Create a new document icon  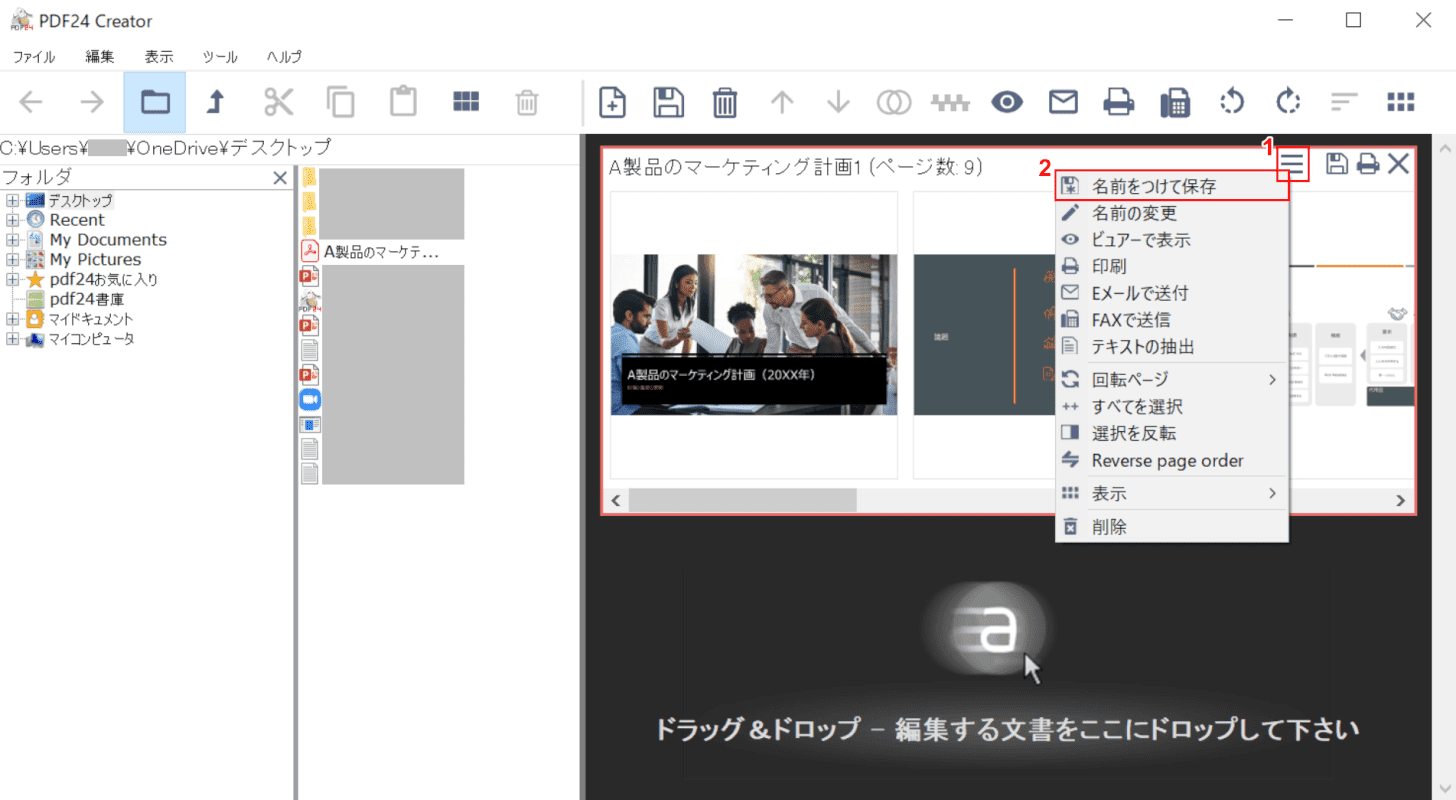point(612,102)
